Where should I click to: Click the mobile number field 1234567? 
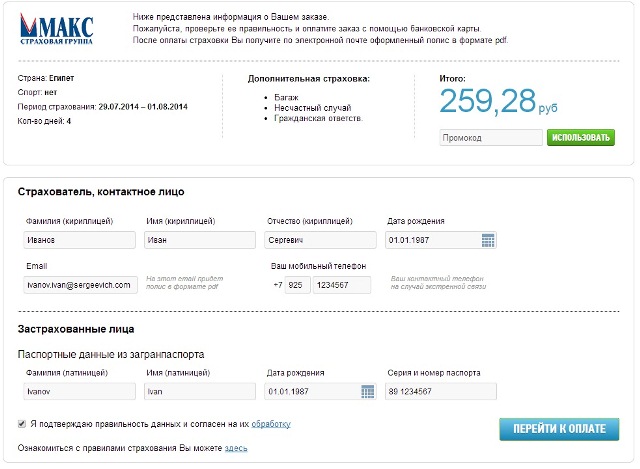pos(340,285)
